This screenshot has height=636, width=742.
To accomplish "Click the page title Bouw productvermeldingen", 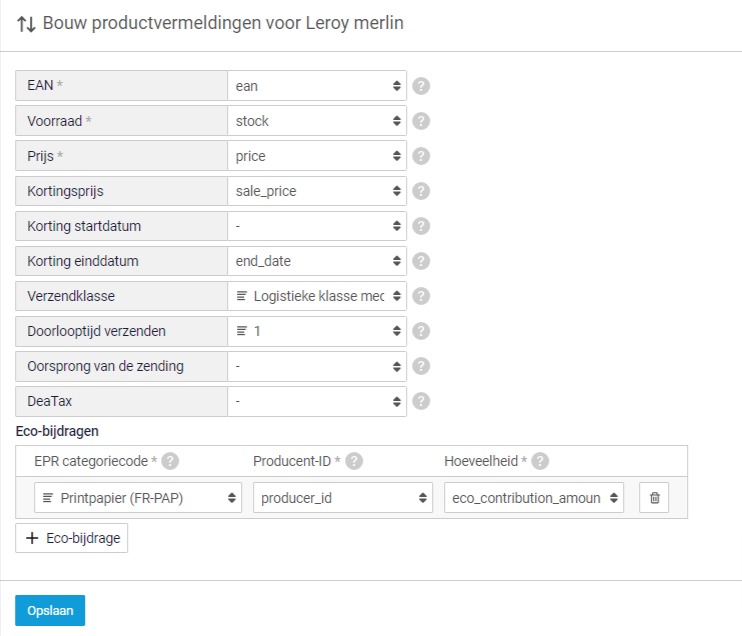I will [x=223, y=23].
